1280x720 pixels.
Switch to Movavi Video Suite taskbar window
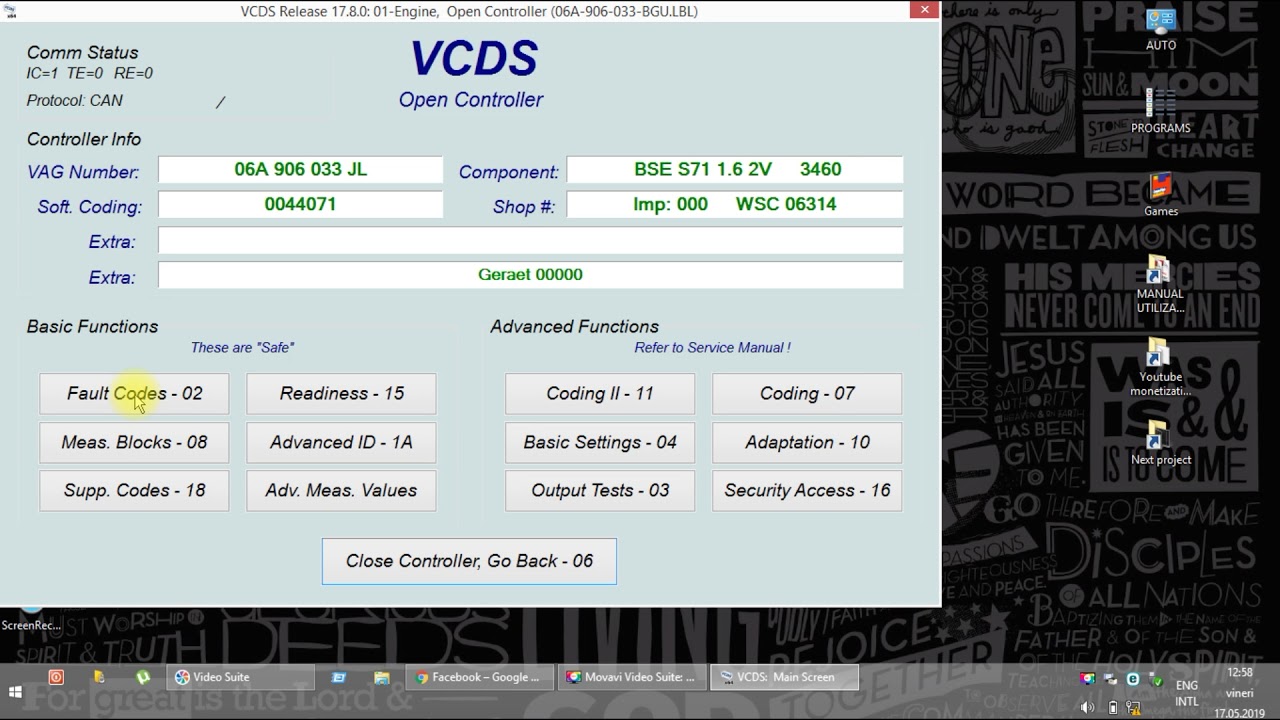click(630, 677)
